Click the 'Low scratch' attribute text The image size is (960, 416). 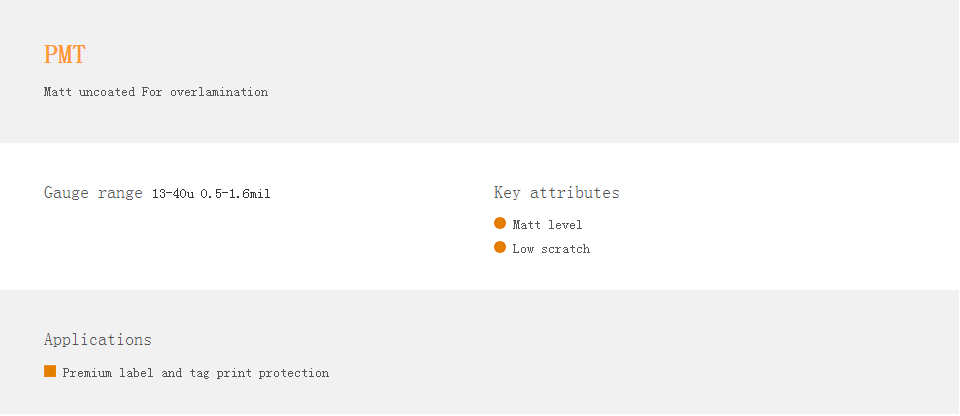(x=551, y=249)
